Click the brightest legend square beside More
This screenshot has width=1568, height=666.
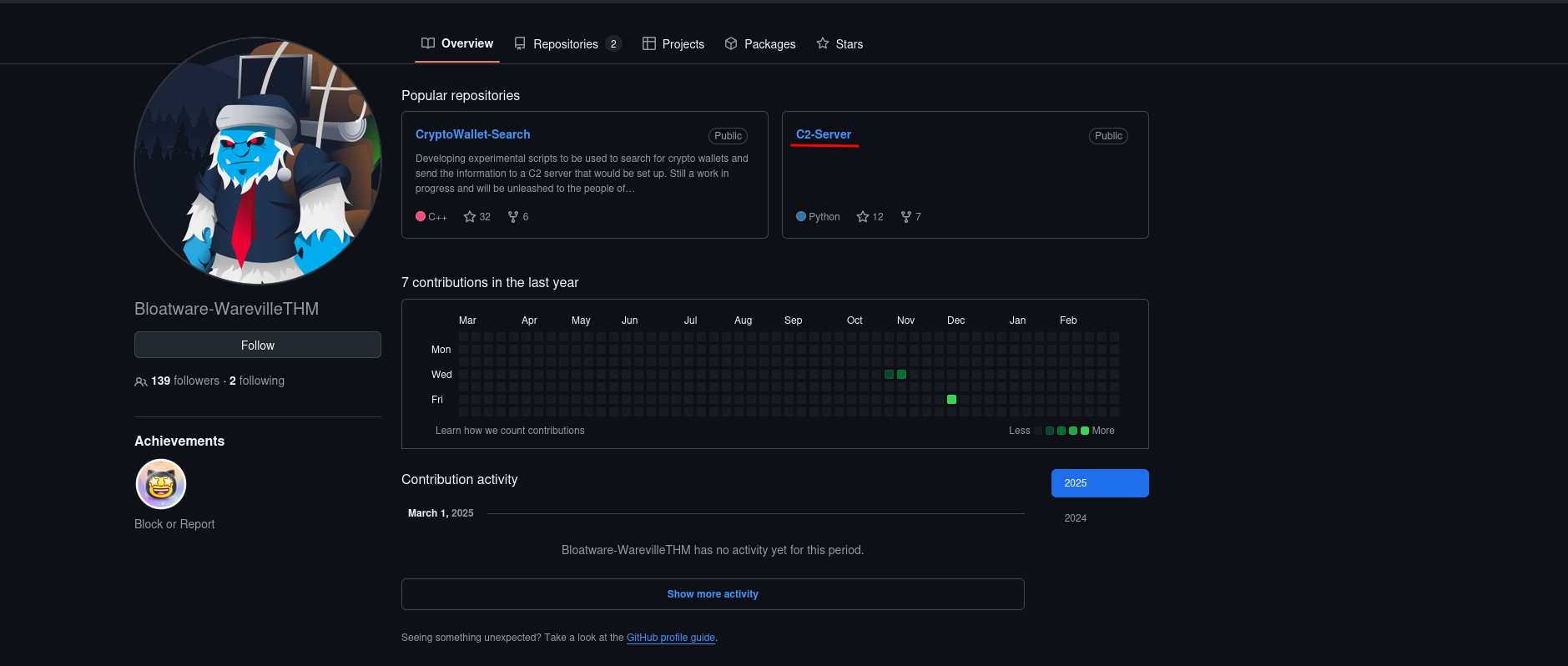click(1085, 431)
